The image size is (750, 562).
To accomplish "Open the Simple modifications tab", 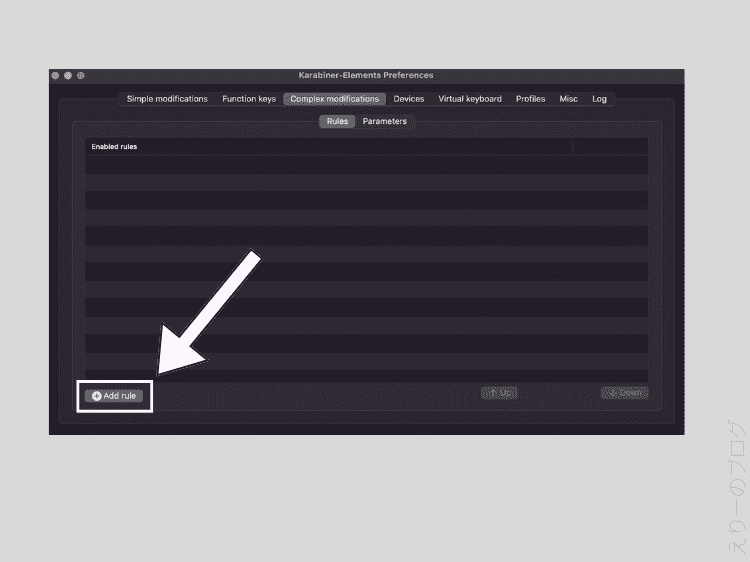I will click(167, 99).
